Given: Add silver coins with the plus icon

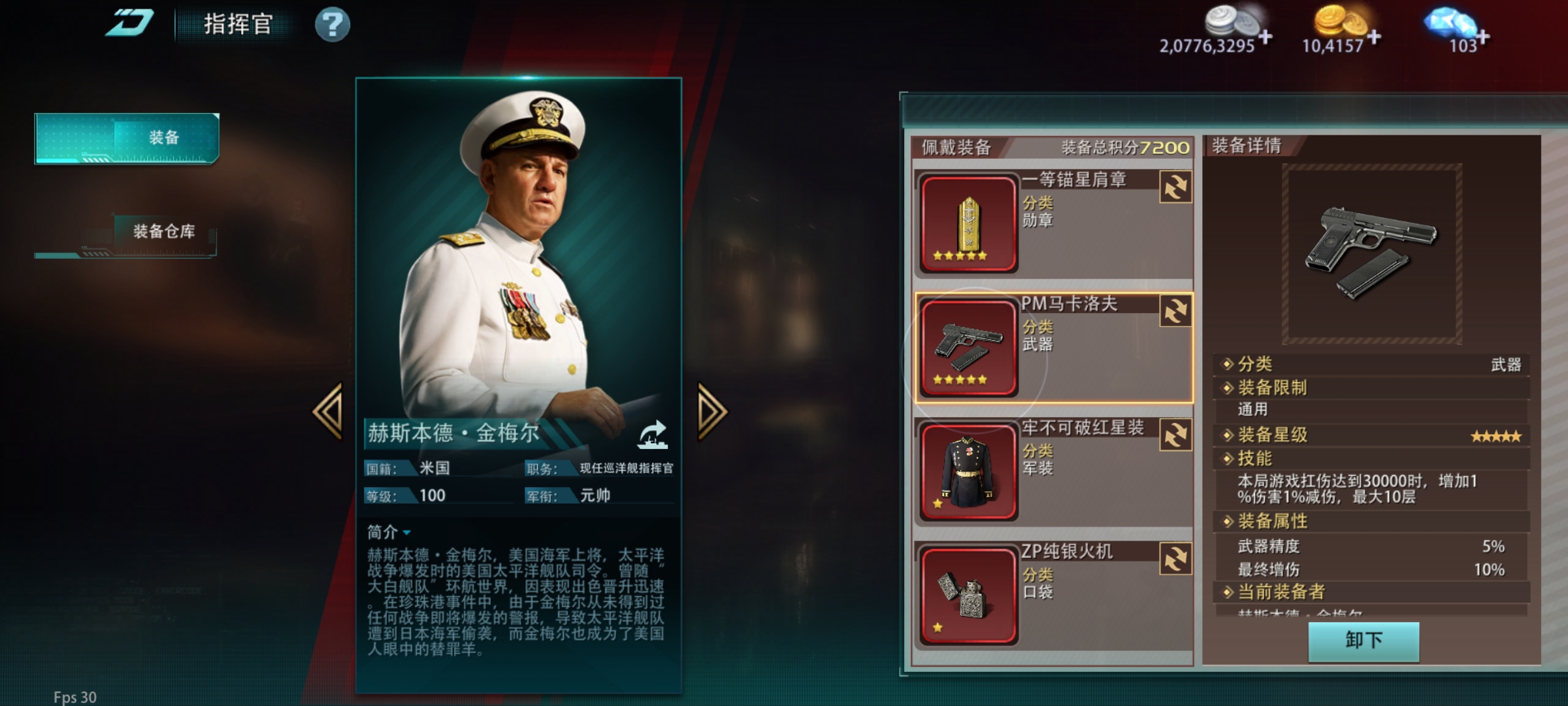Looking at the screenshot, I should point(1265,37).
